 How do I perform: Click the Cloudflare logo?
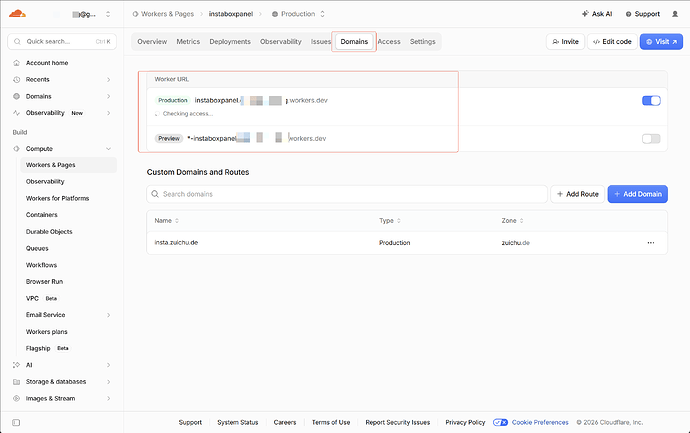click(17, 14)
